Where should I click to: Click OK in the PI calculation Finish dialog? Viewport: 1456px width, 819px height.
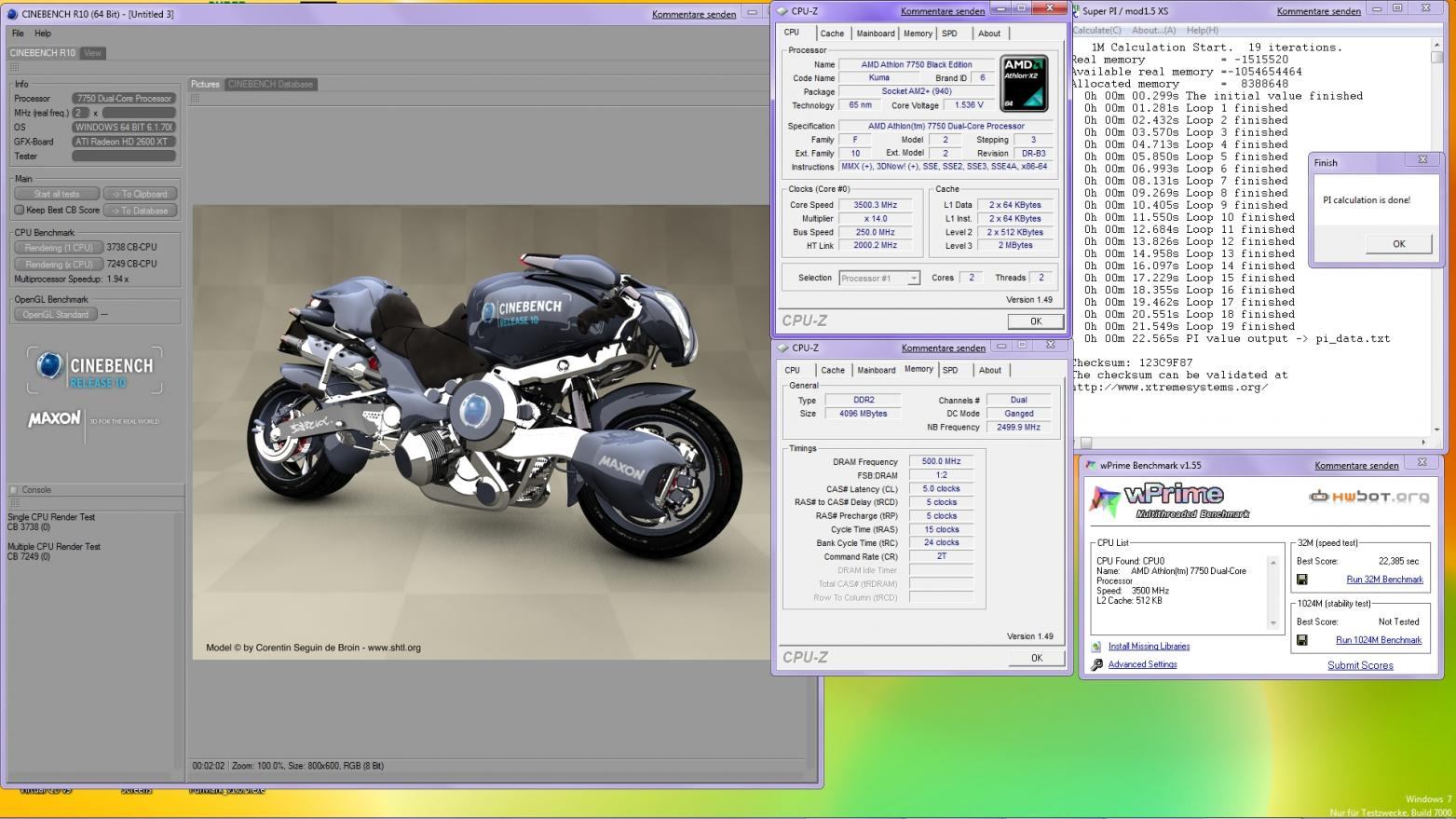(x=1398, y=244)
